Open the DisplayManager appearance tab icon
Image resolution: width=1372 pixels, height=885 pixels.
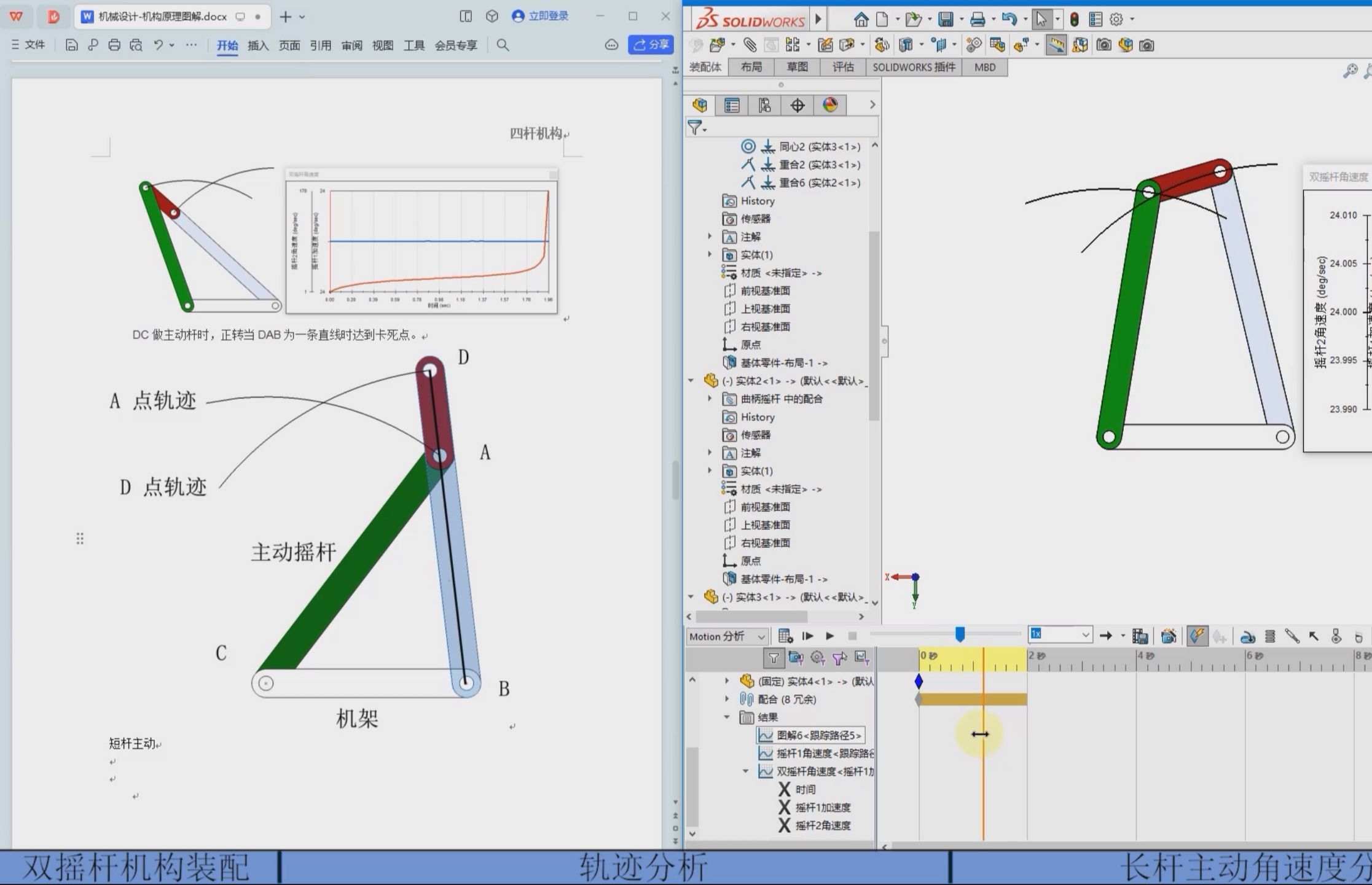click(830, 105)
